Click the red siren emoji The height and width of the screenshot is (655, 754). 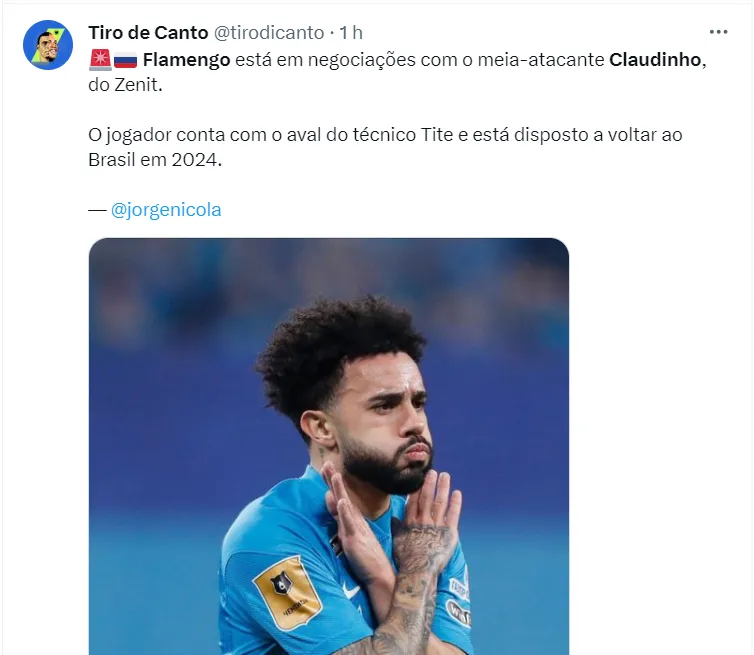[x=101, y=60]
